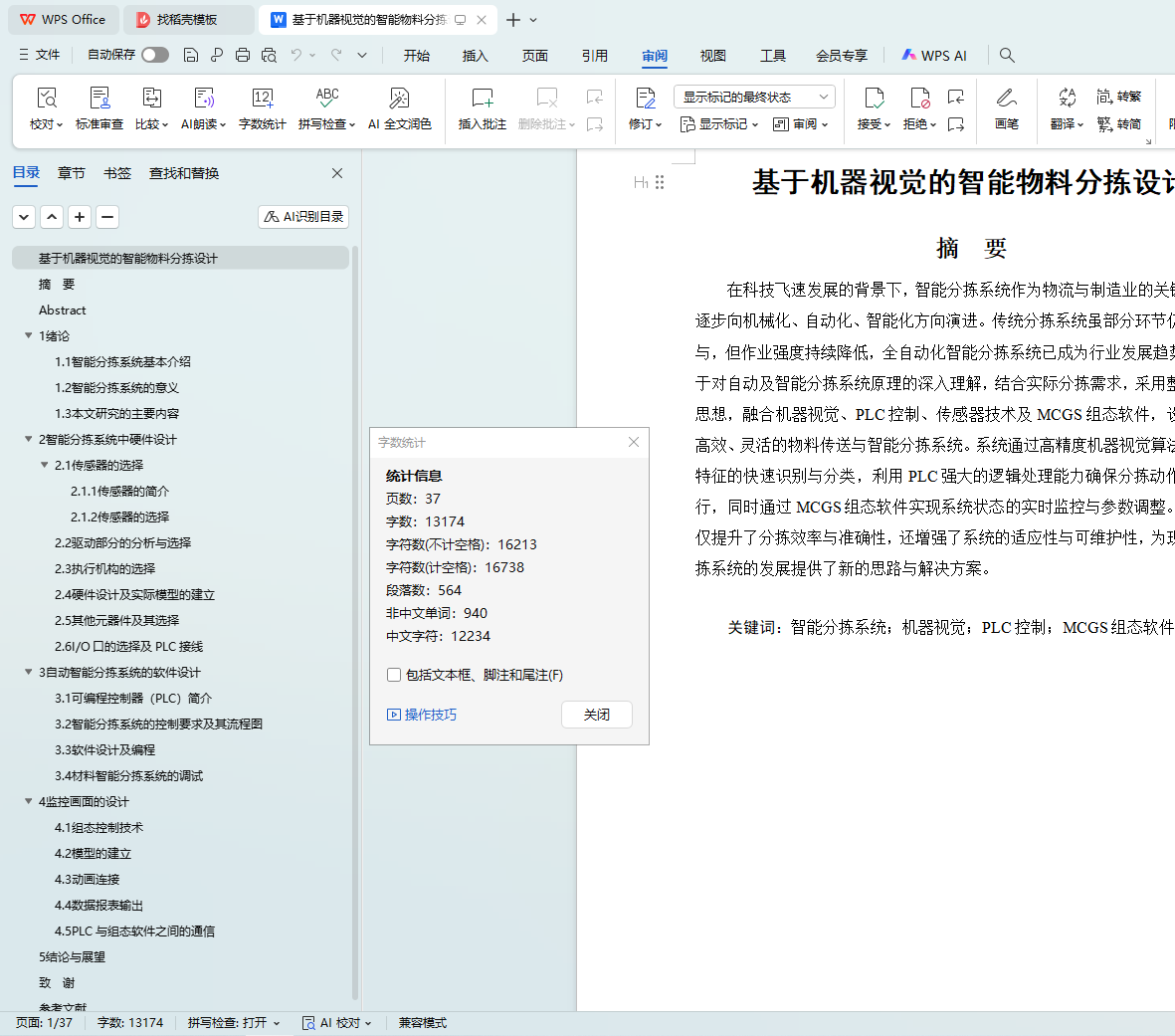The width and height of the screenshot is (1175, 1036).
Task: Select the 1.3本文研究的主要内容 outline entry
Action: tap(116, 413)
